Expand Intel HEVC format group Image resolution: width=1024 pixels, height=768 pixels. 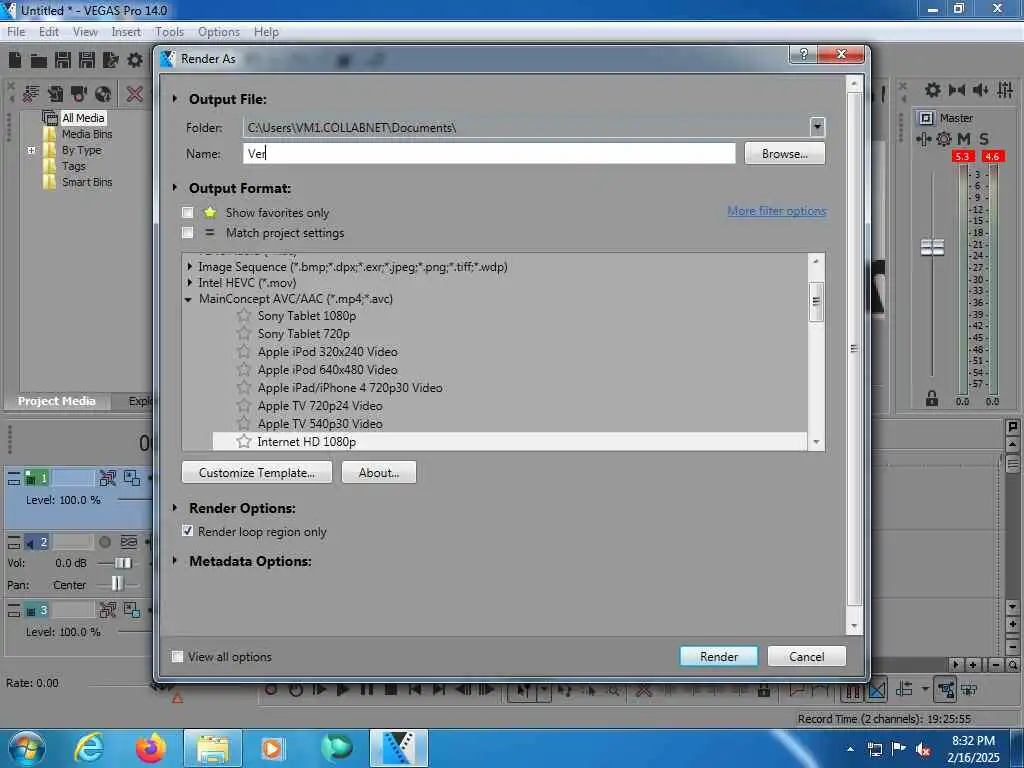coord(189,283)
